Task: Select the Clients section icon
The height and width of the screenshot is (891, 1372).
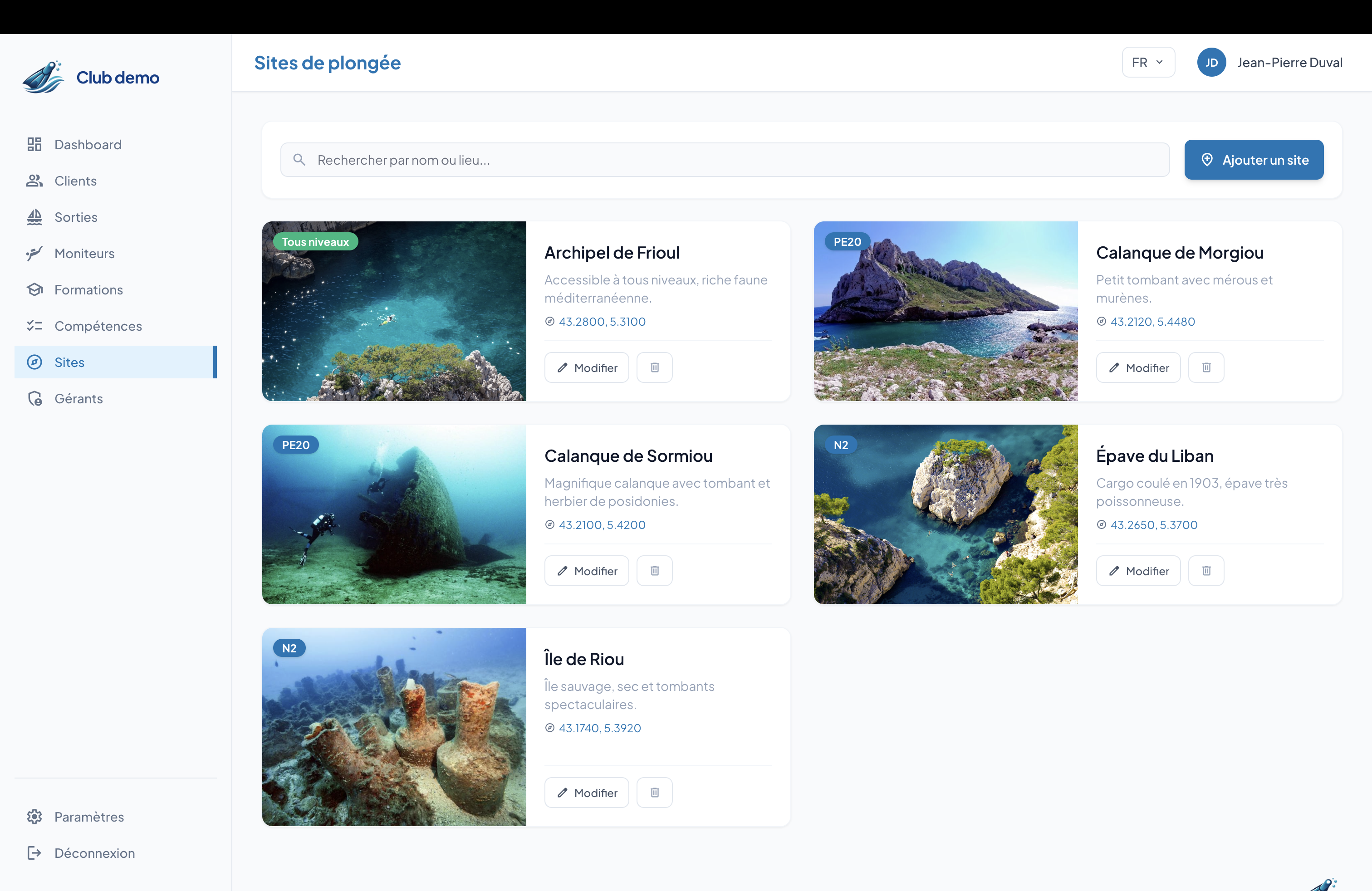Action: (34, 181)
